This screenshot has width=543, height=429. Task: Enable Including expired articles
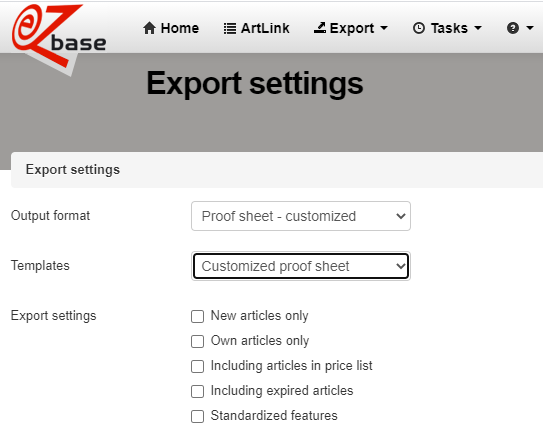(197, 391)
